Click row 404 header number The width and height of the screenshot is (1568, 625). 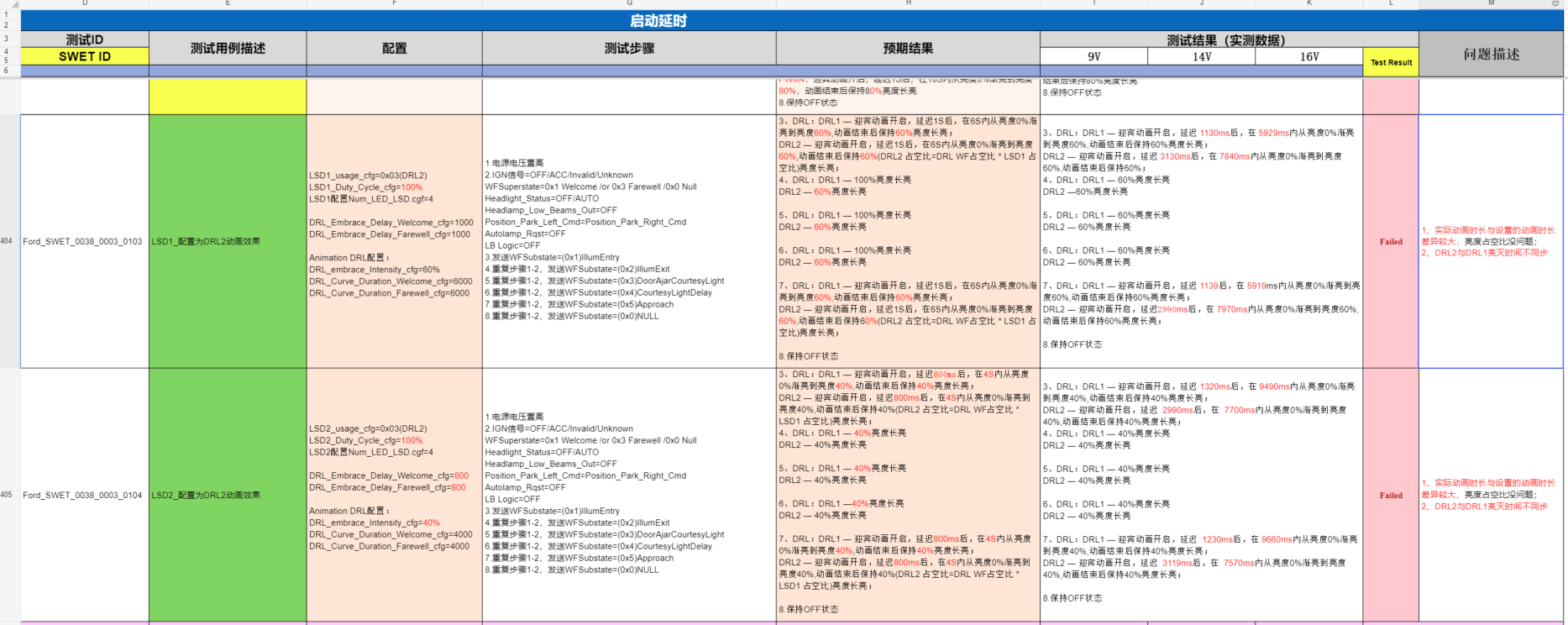(x=7, y=241)
